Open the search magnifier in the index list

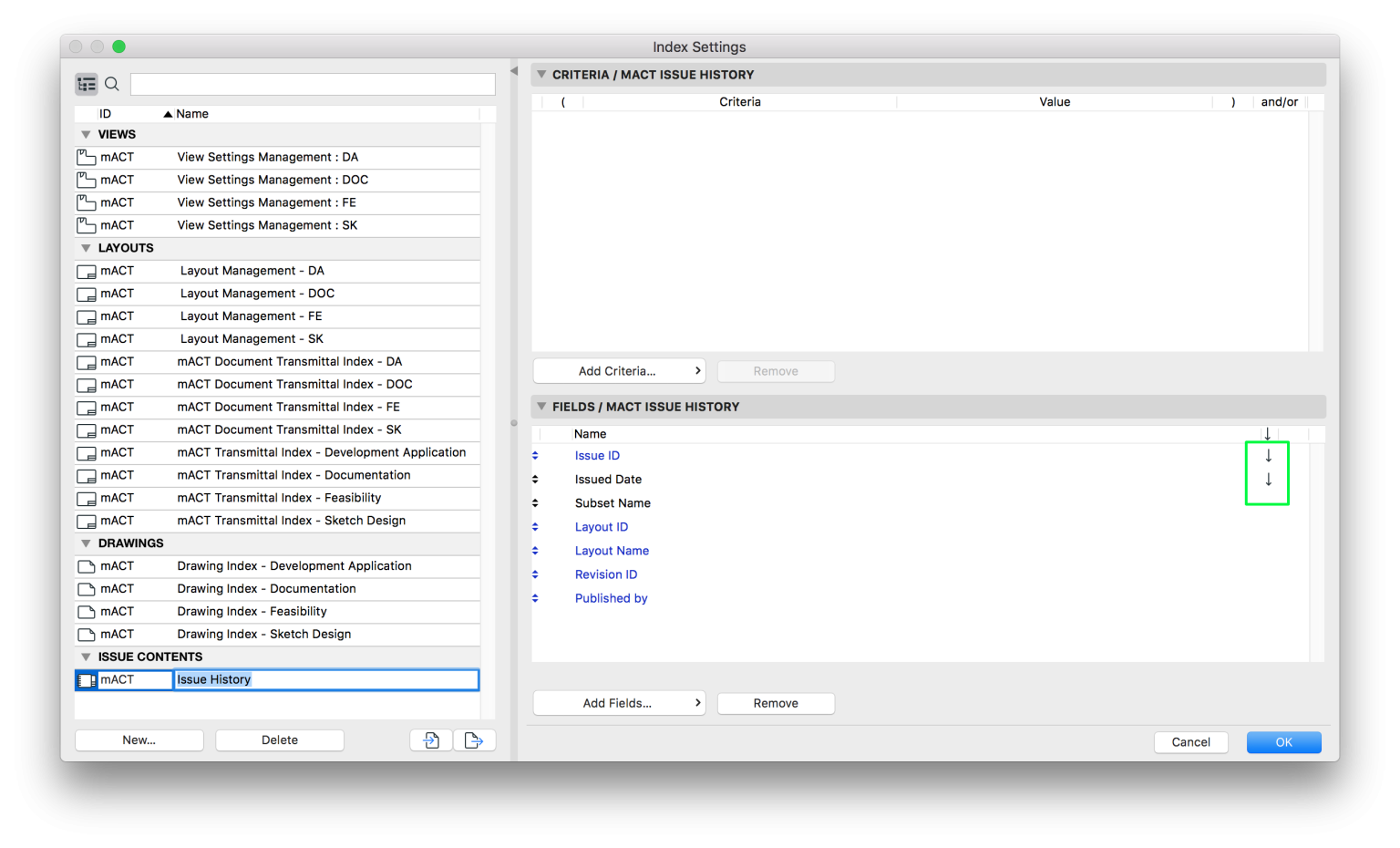pos(111,84)
